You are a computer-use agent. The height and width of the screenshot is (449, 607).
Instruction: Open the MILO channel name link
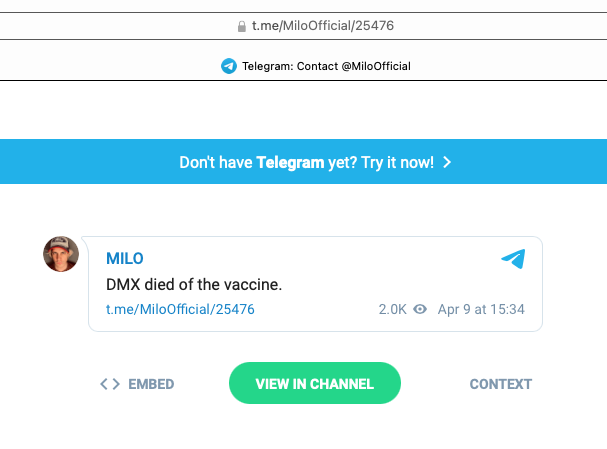click(x=126, y=259)
